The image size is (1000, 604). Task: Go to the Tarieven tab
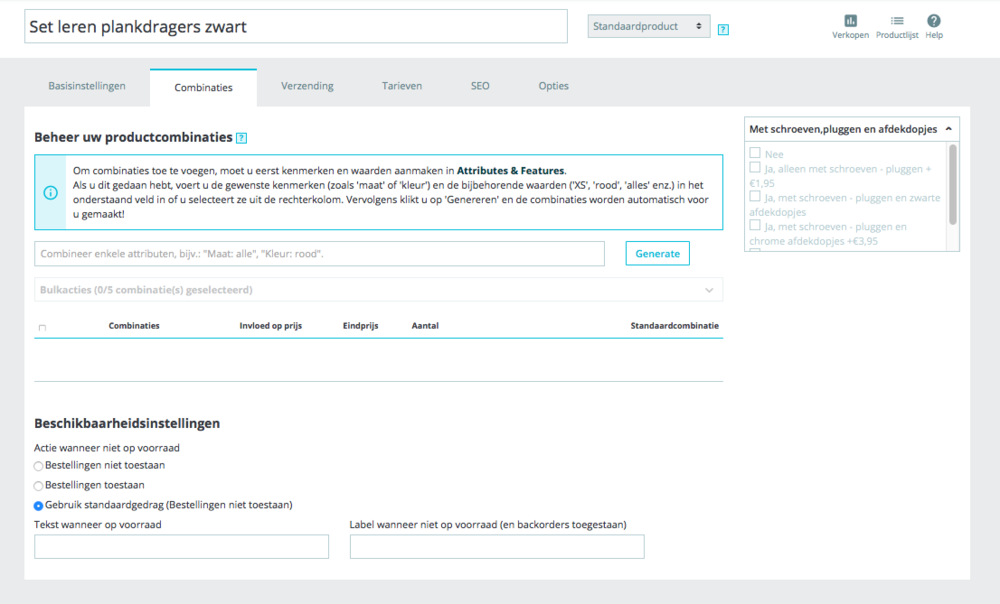pyautogui.click(x=402, y=86)
